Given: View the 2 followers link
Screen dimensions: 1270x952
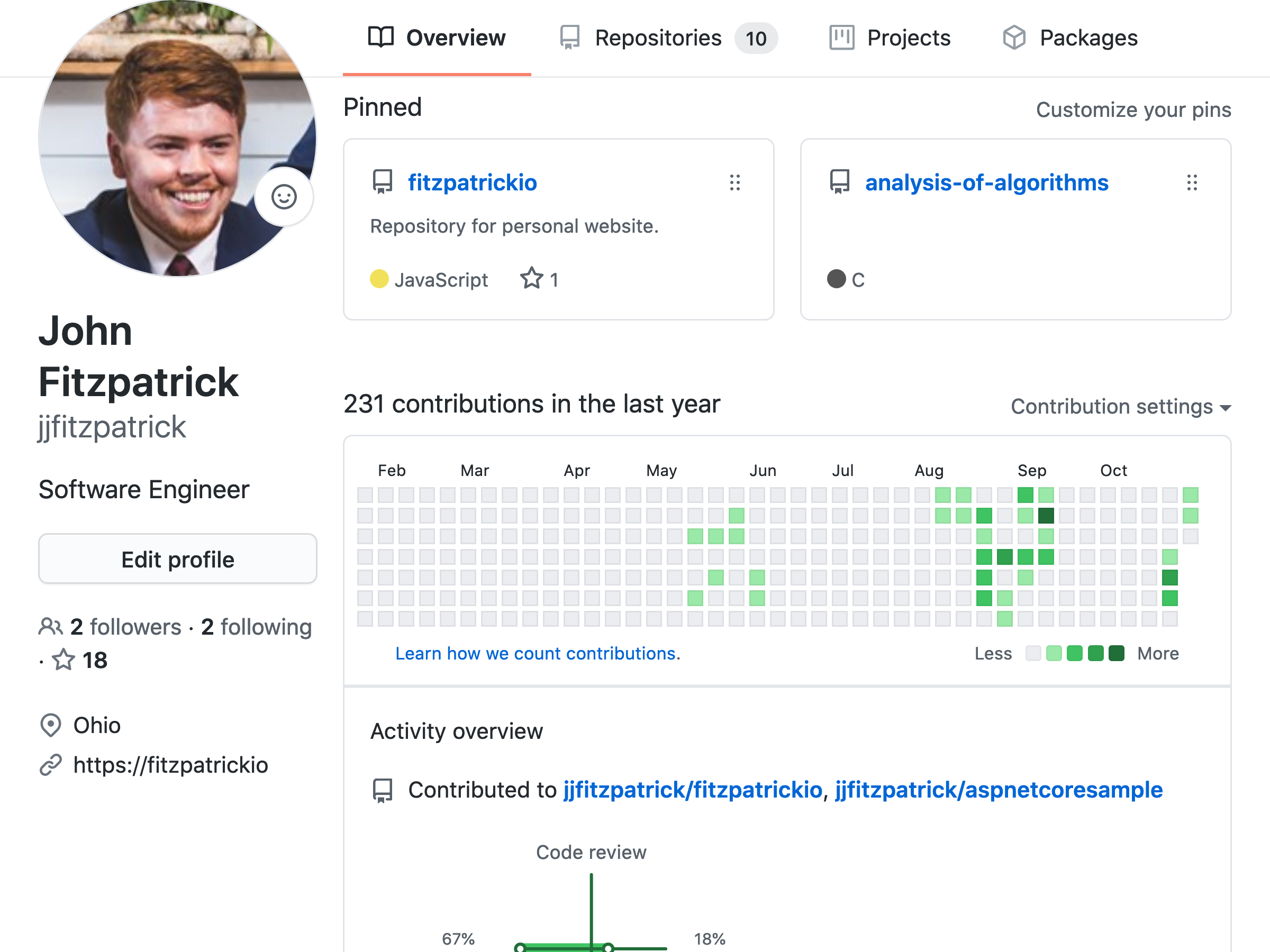Looking at the screenshot, I should click(x=125, y=627).
